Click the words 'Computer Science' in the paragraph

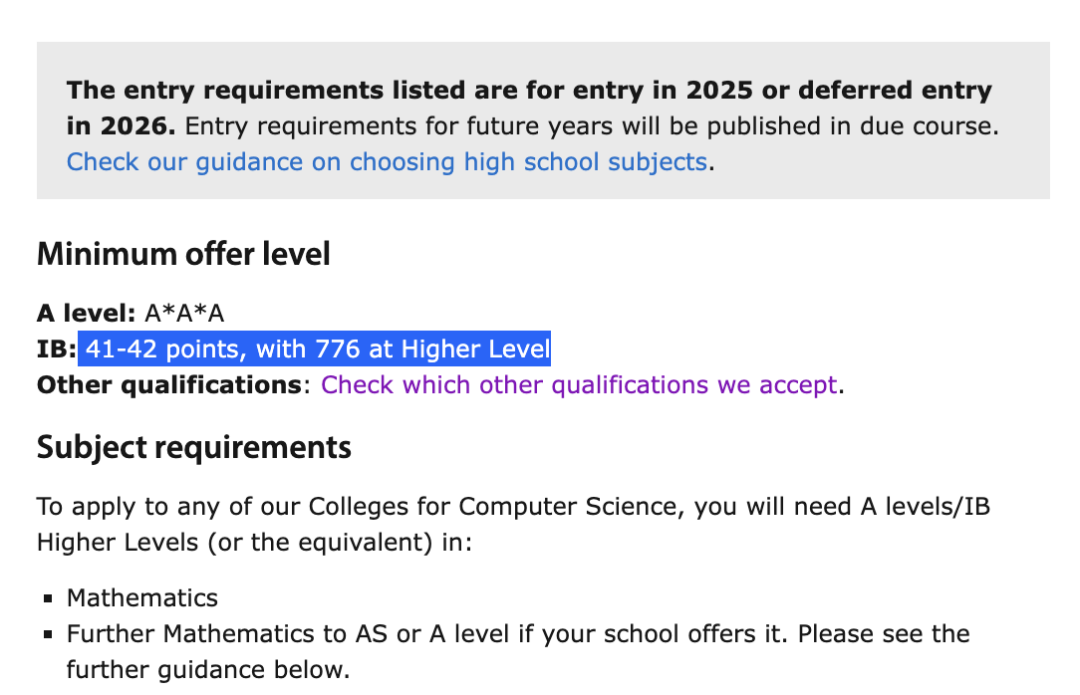[571, 506]
